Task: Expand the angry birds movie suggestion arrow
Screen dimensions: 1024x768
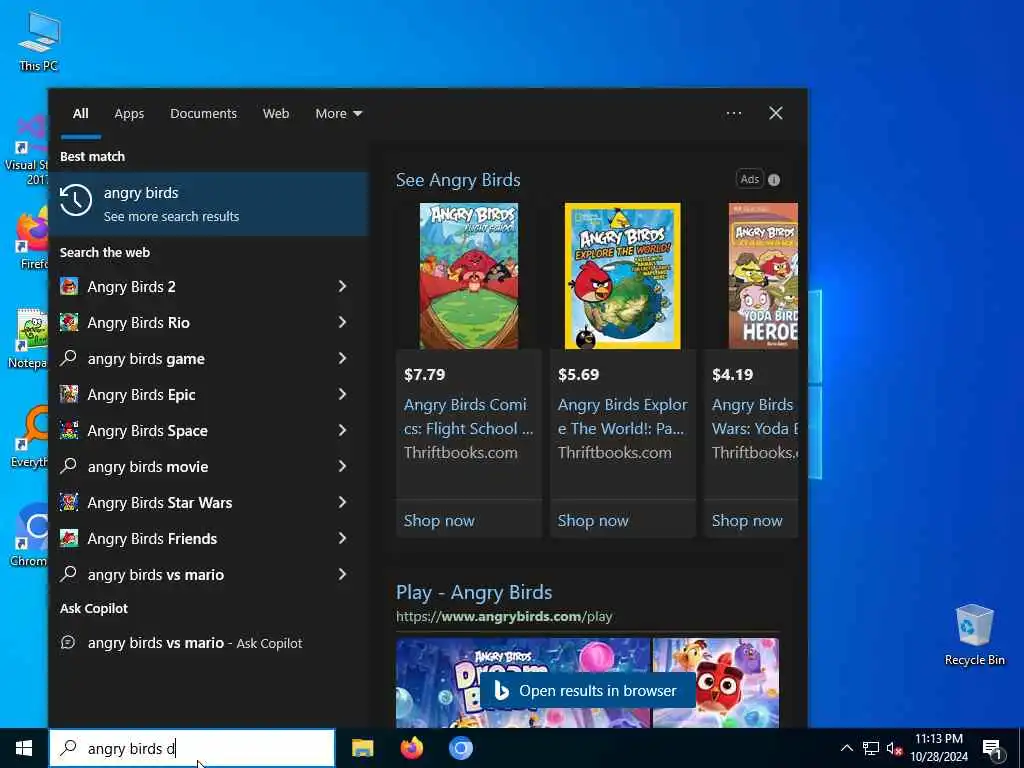Action: tap(342, 466)
